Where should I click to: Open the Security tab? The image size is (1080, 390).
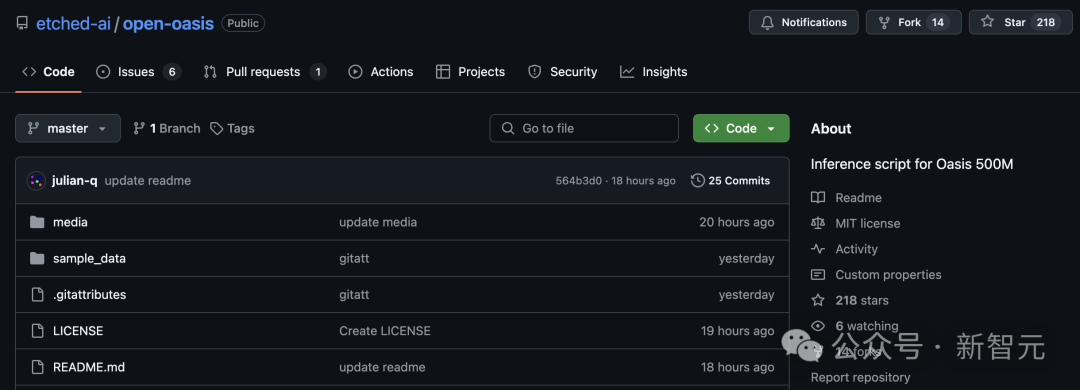pos(563,72)
